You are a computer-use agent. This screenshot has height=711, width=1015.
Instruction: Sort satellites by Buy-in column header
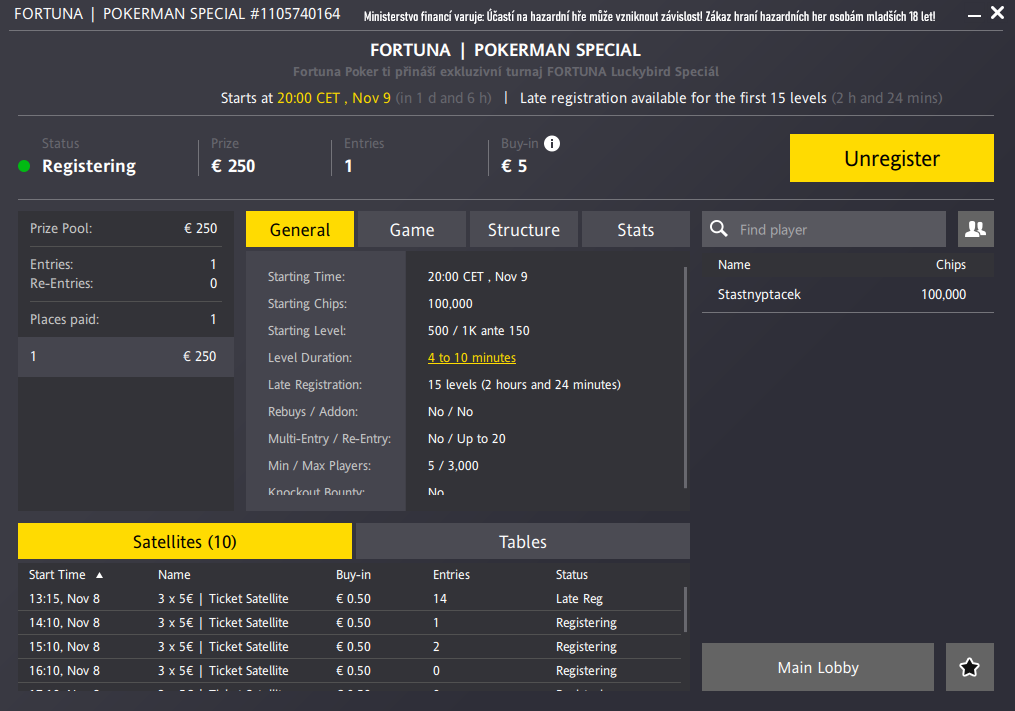coord(353,574)
